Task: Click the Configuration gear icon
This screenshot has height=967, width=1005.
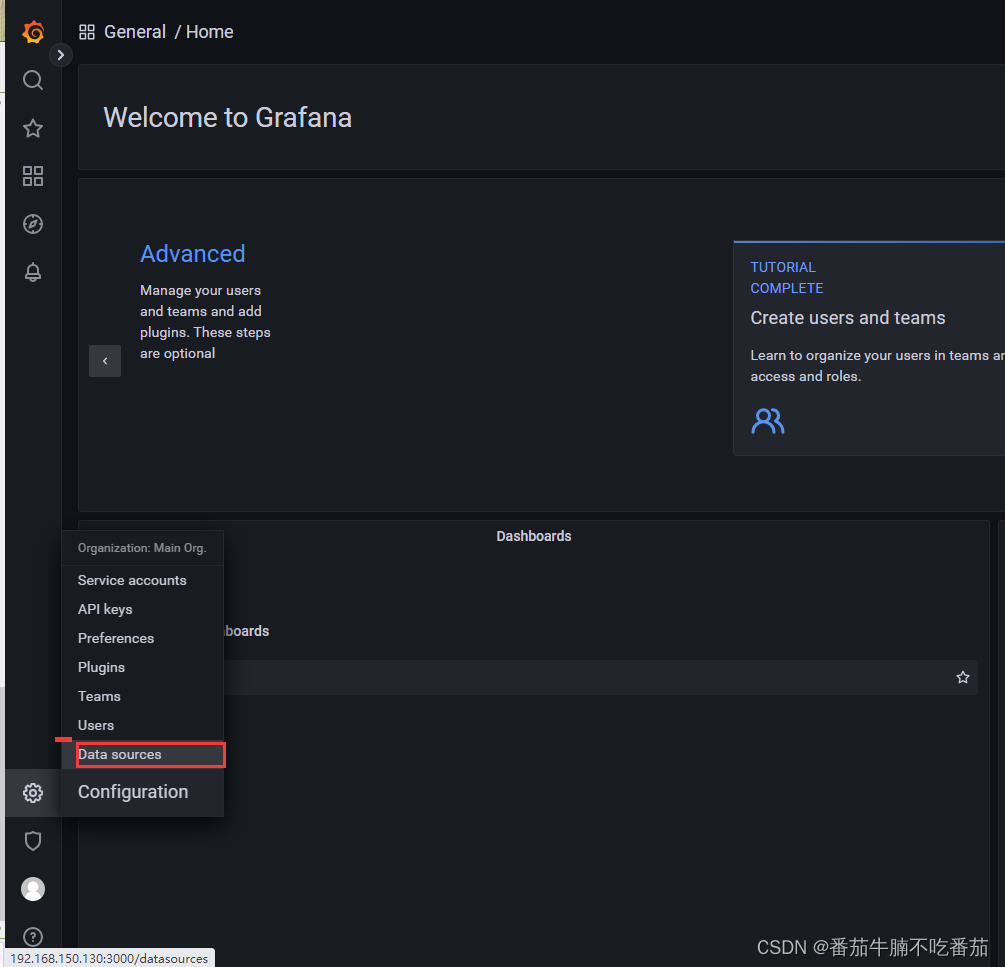Action: coord(33,793)
